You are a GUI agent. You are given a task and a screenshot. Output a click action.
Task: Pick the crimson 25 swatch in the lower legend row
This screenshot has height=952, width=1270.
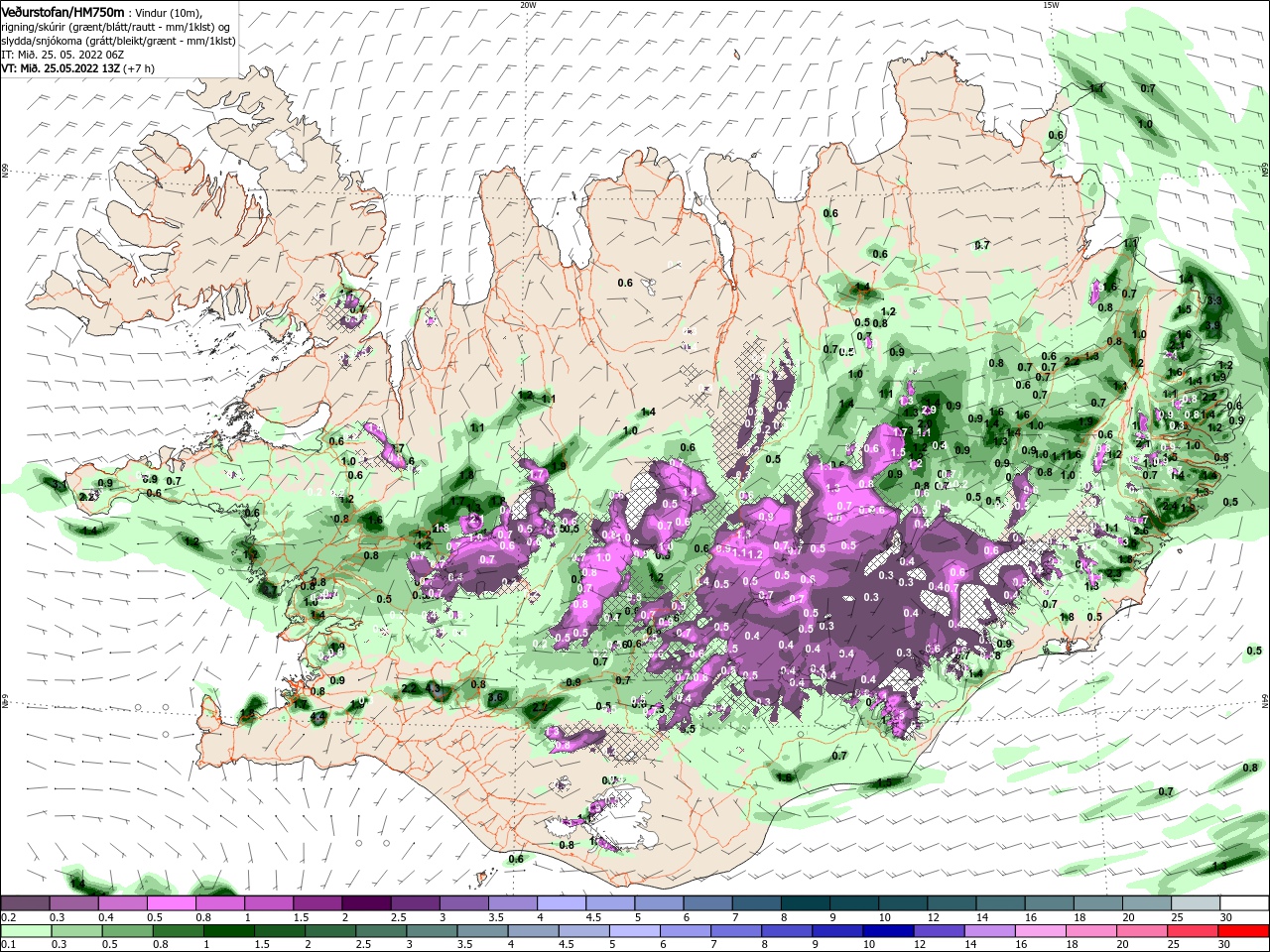[1194, 931]
